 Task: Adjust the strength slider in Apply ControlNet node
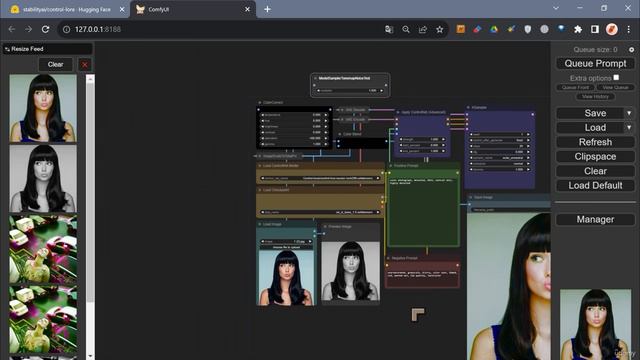pos(422,139)
